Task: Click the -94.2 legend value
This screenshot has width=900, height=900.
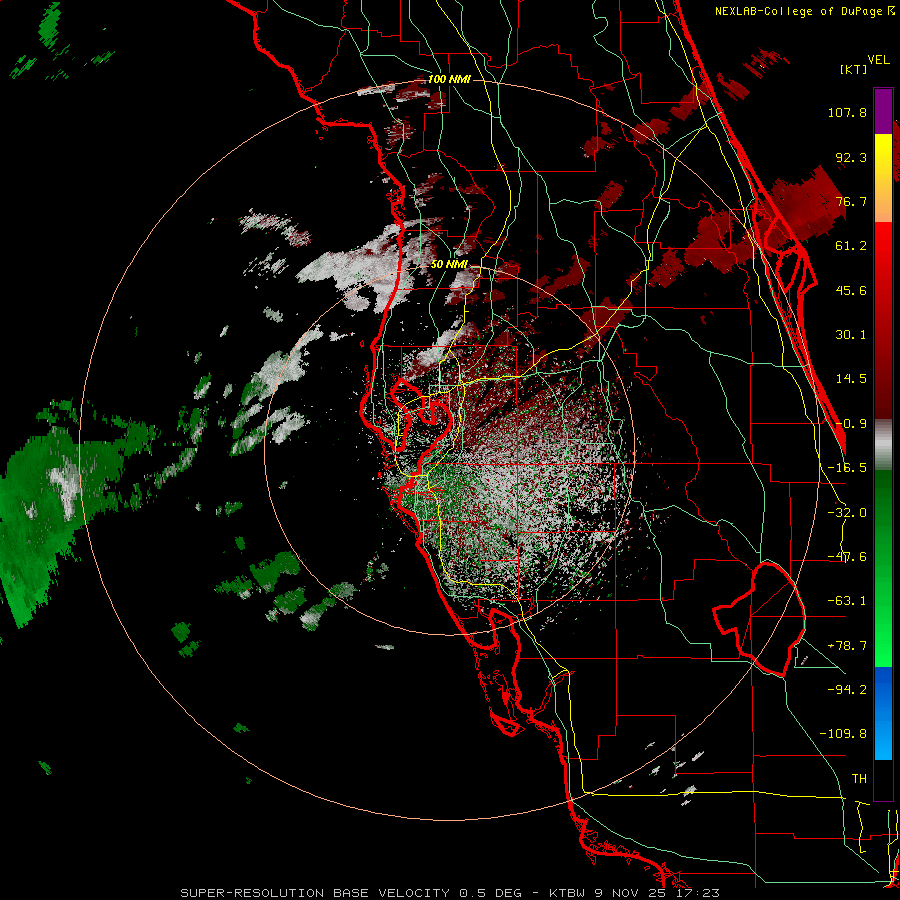Action: coord(847,690)
